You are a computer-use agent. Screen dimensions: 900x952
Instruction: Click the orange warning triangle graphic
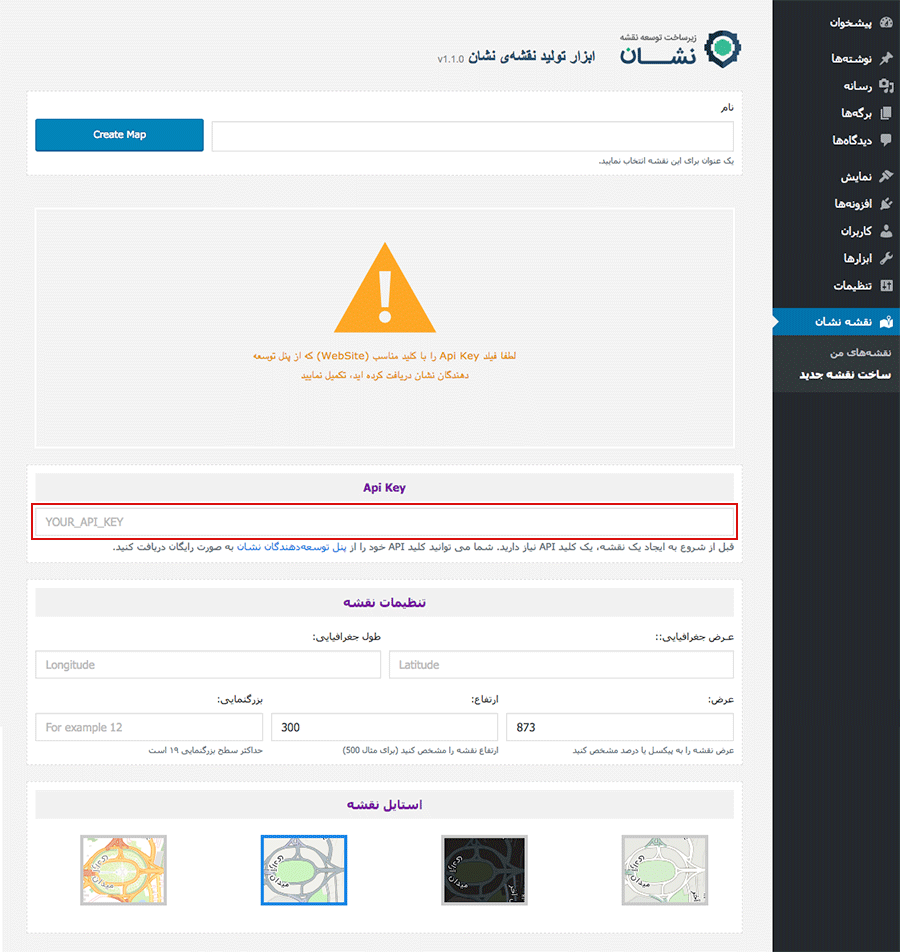(x=385, y=289)
